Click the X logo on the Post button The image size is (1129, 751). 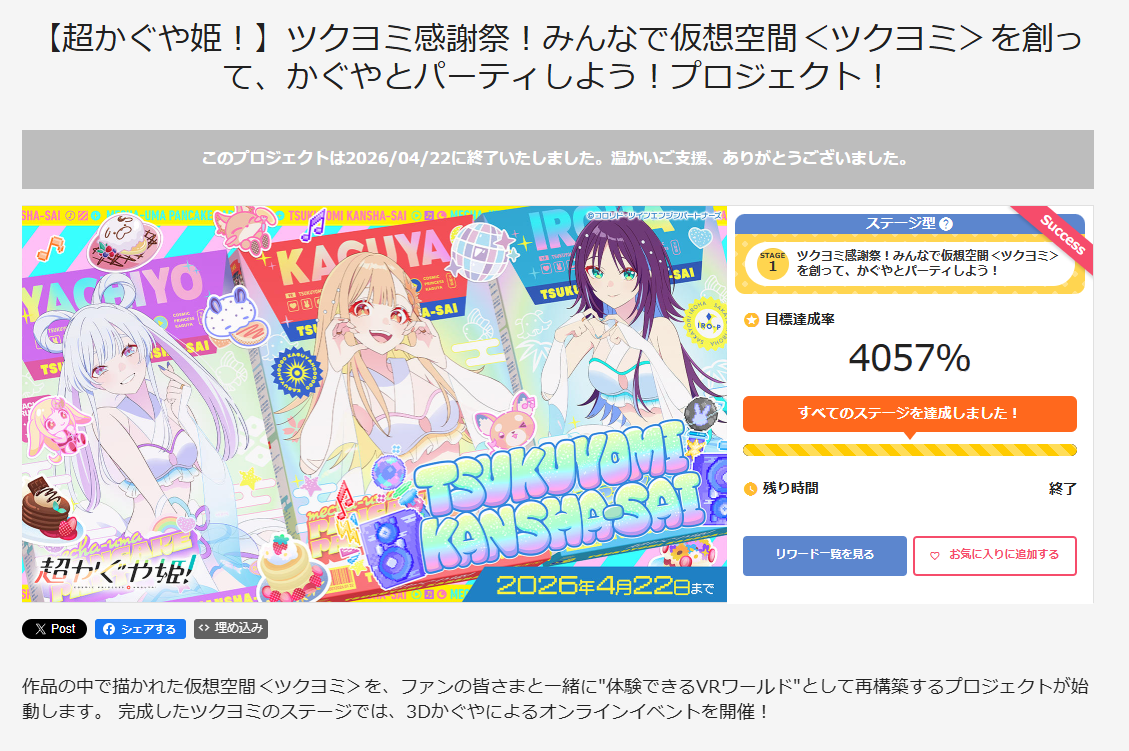point(40,629)
